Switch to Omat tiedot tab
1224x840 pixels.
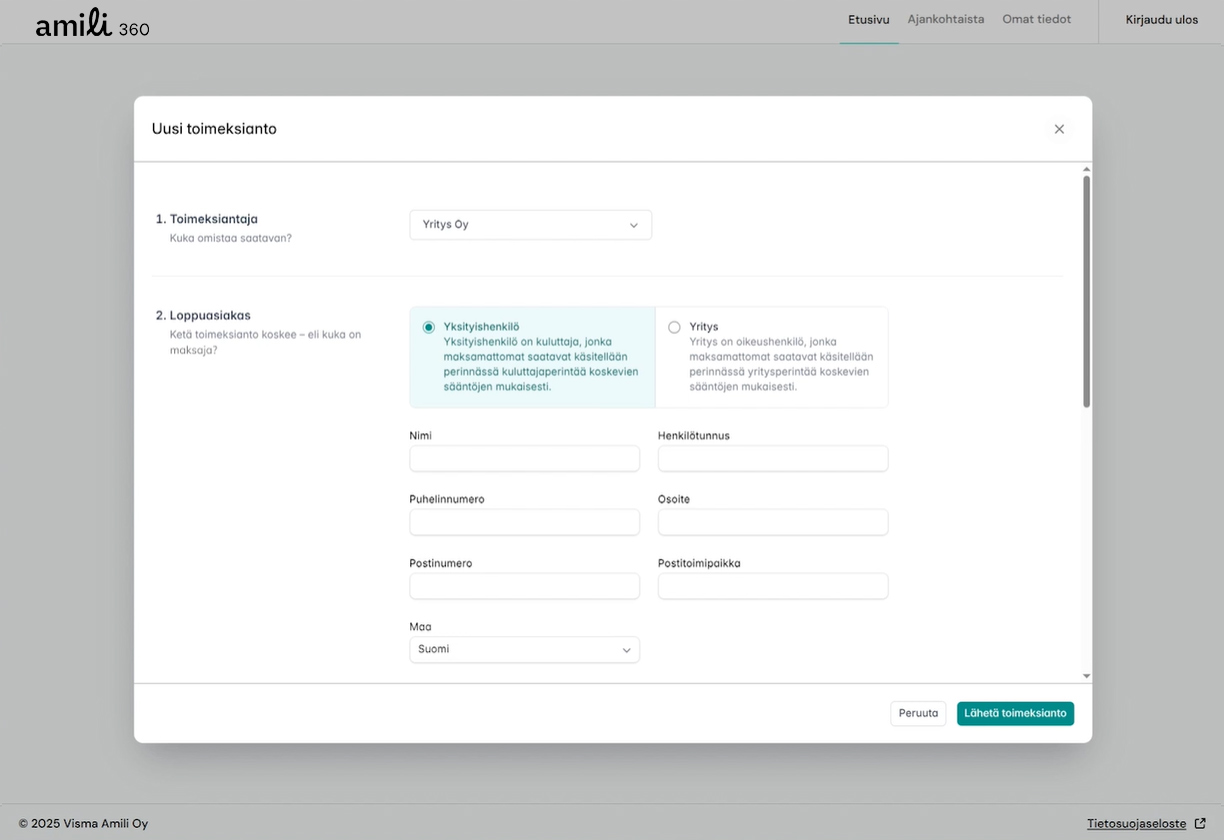tap(1036, 20)
